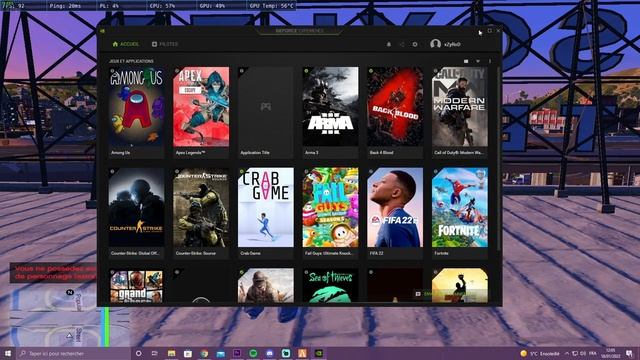Click the "FIFA 22" caption text
The width and height of the screenshot is (640, 360).
[376, 253]
